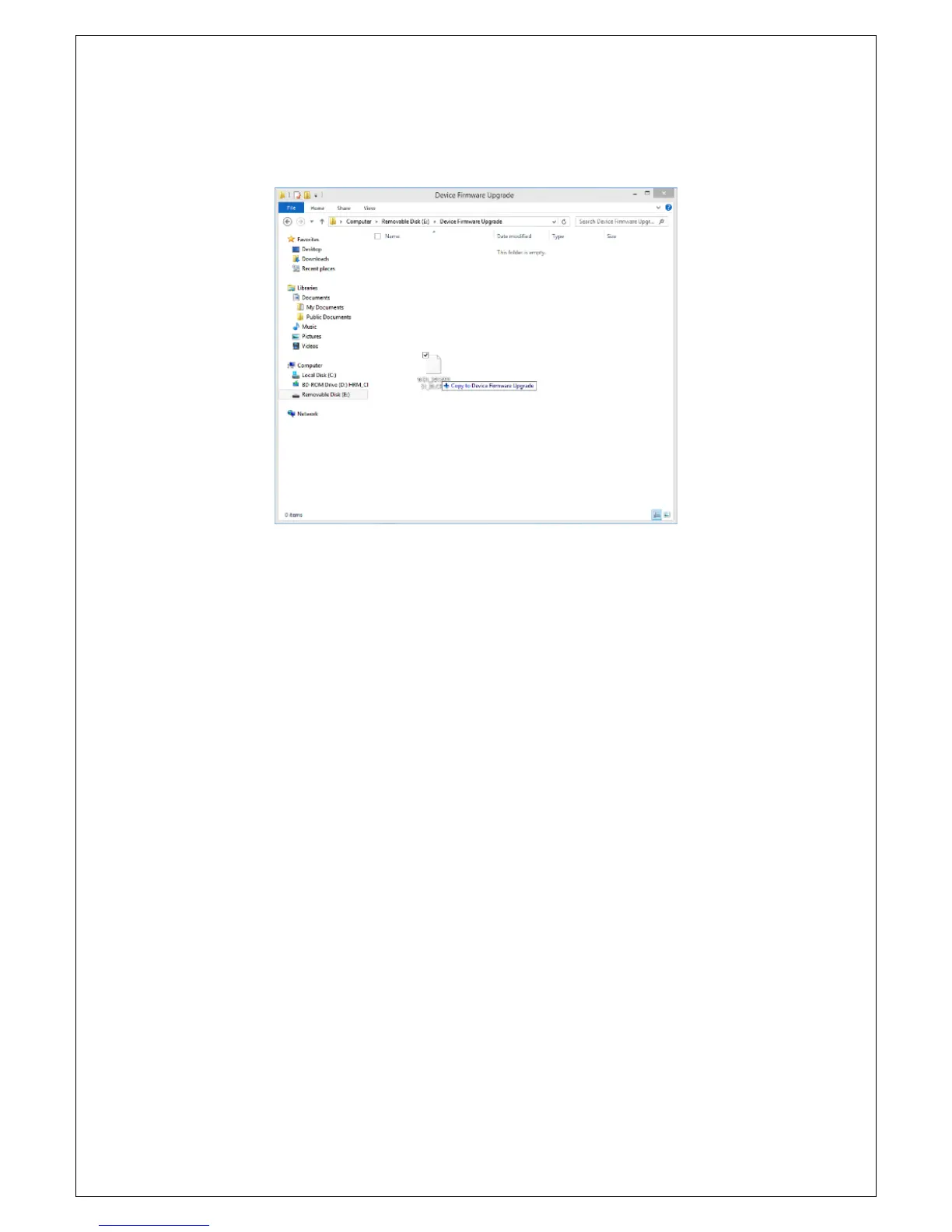Screen dimensions: 952x1232
Task: Click the New Folder quick access icon
Action: [x=307, y=195]
